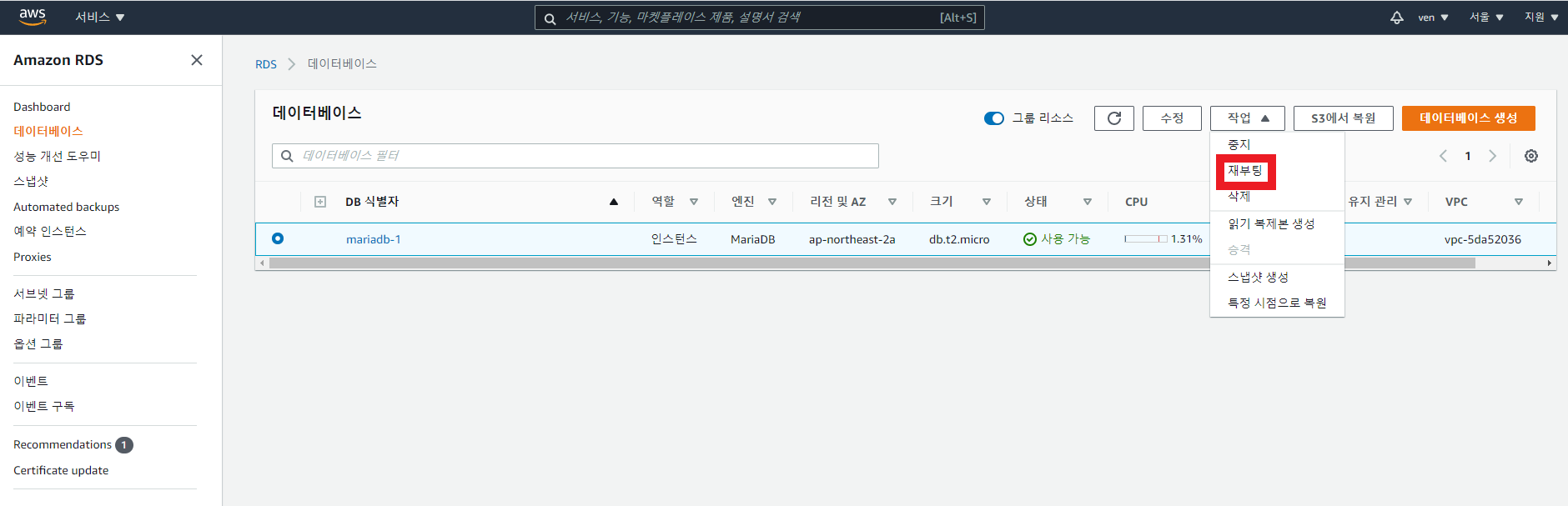
Task: Toggle the group resources switch
Action: tap(994, 118)
